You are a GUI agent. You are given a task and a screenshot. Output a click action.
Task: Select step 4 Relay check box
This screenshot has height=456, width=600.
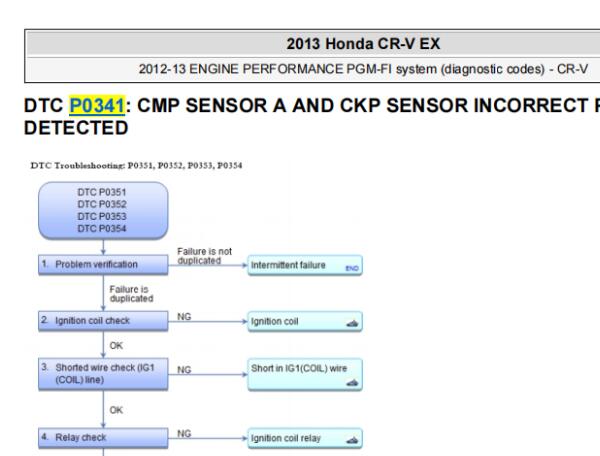coord(103,437)
